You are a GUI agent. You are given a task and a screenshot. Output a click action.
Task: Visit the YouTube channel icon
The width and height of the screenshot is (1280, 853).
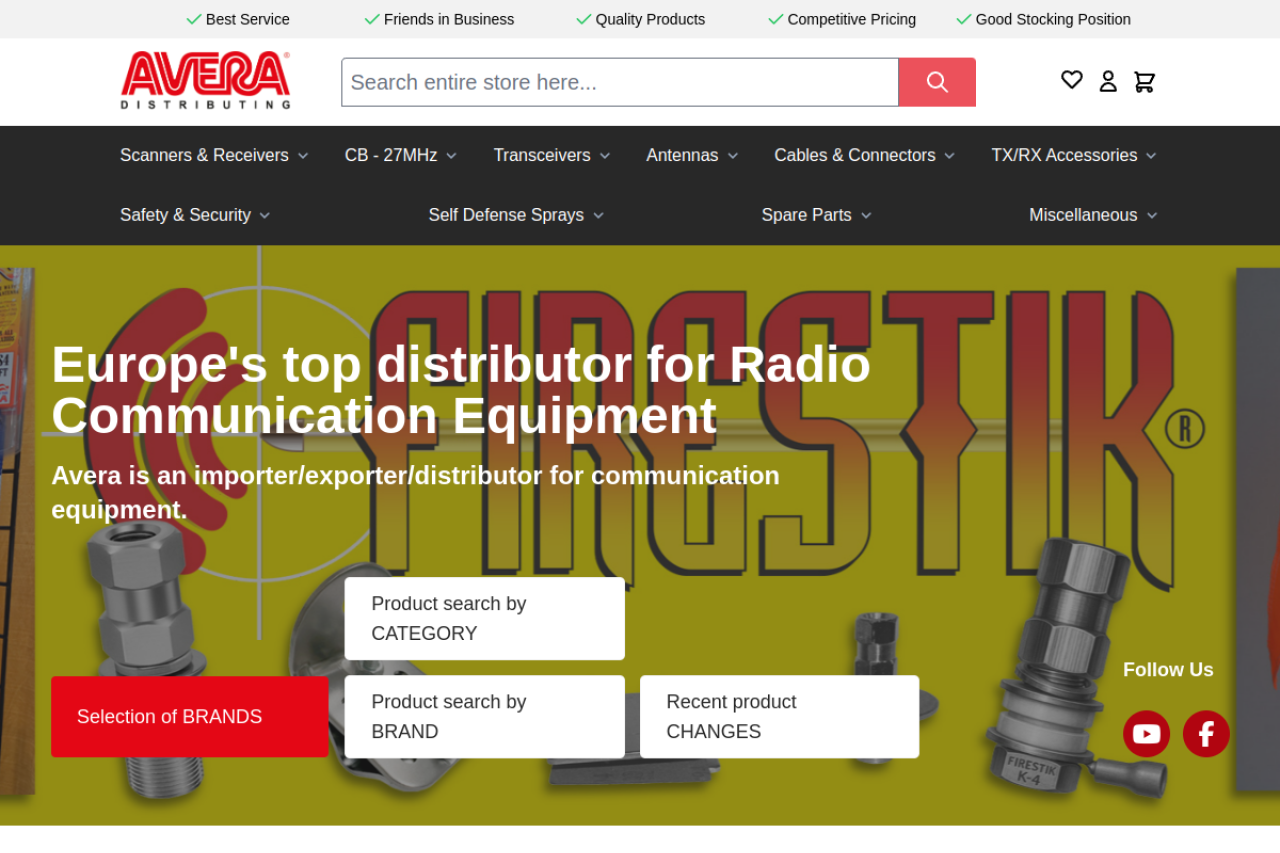point(1146,734)
